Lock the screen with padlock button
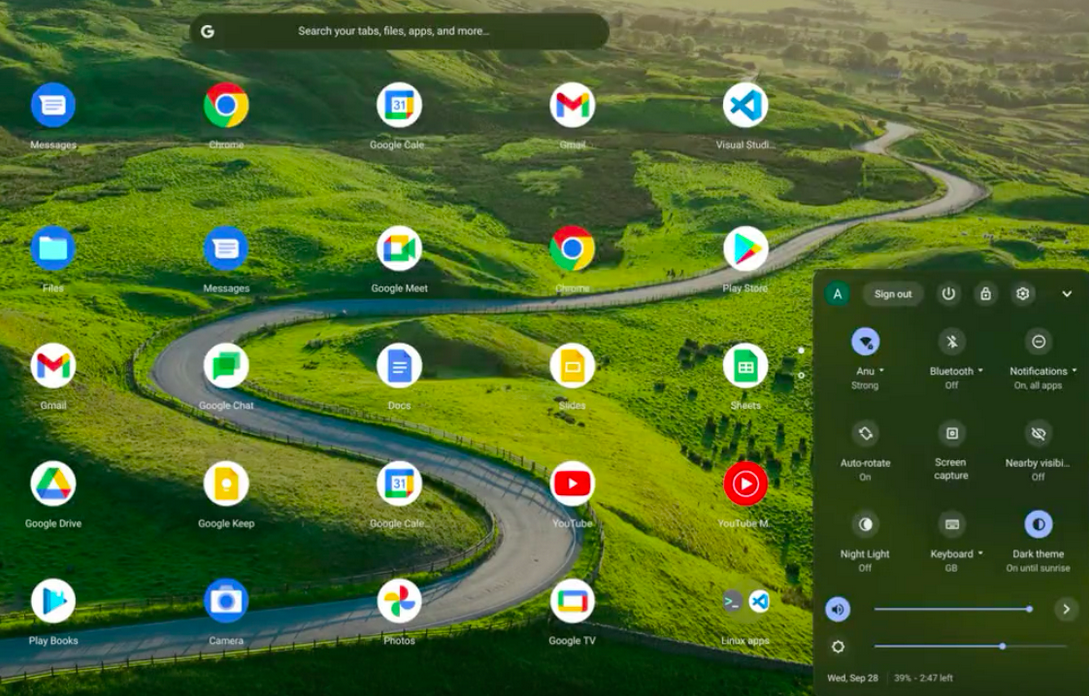 [986, 294]
